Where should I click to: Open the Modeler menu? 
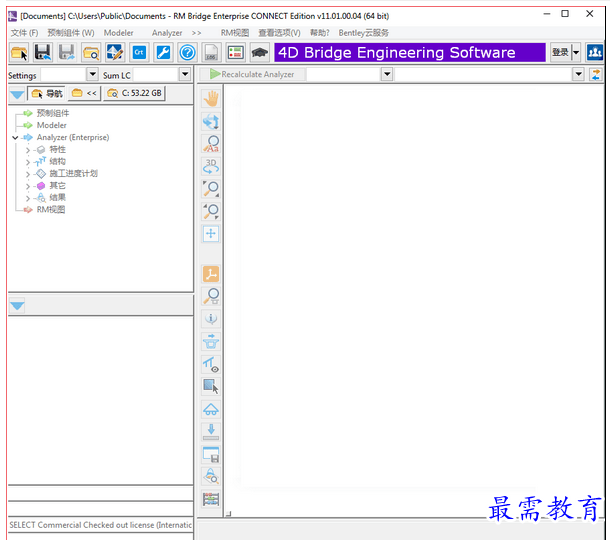pos(118,33)
